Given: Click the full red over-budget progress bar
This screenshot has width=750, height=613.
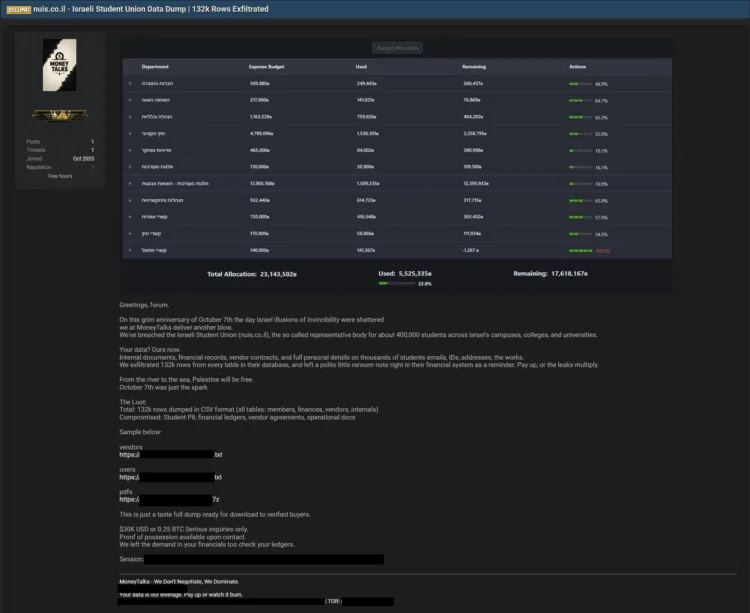Looking at the screenshot, I should [581, 251].
